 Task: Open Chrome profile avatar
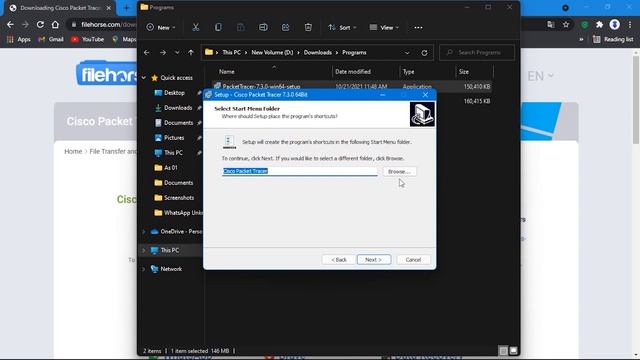click(614, 24)
